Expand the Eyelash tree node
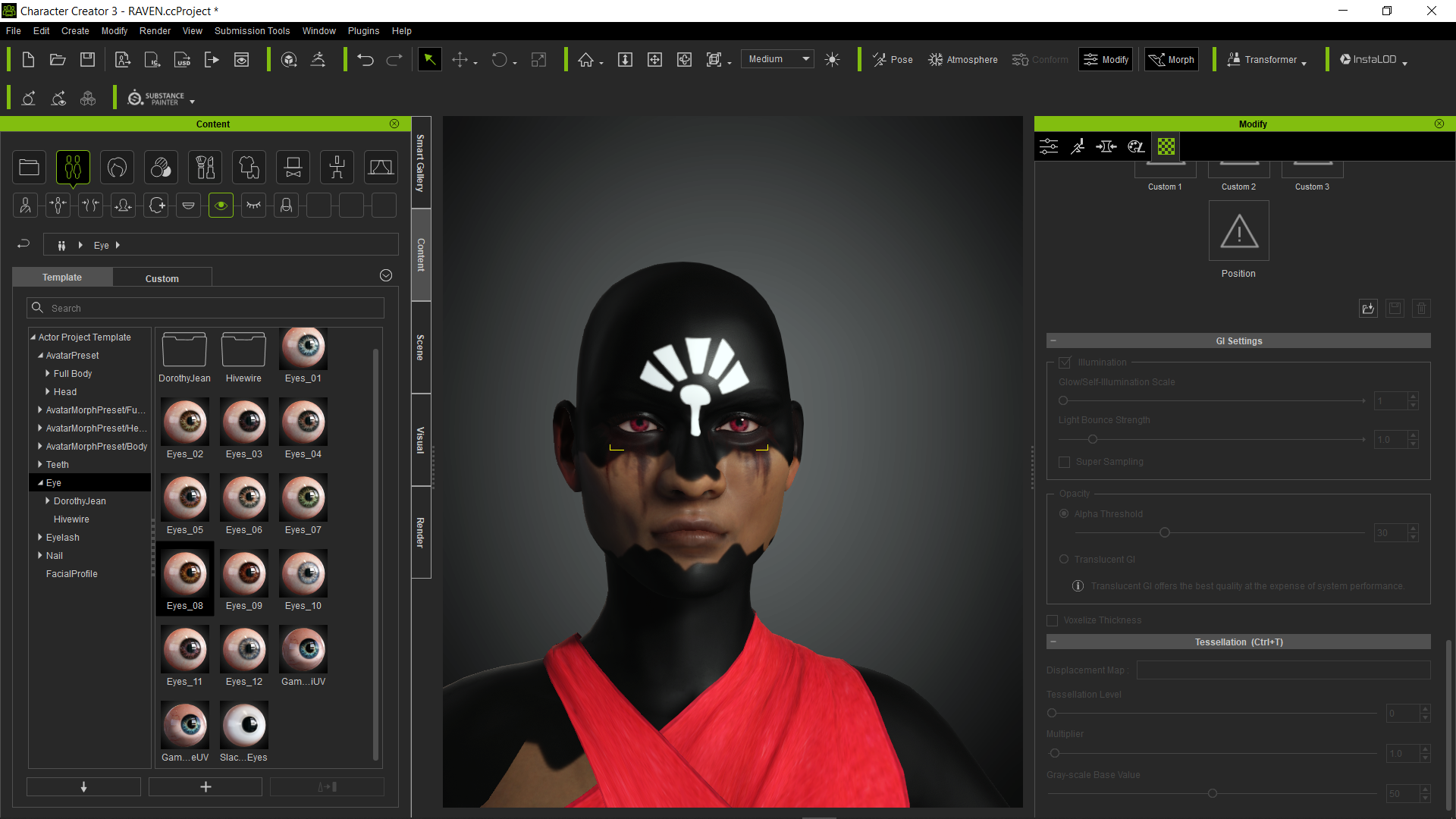Image resolution: width=1456 pixels, height=819 pixels. tap(40, 538)
